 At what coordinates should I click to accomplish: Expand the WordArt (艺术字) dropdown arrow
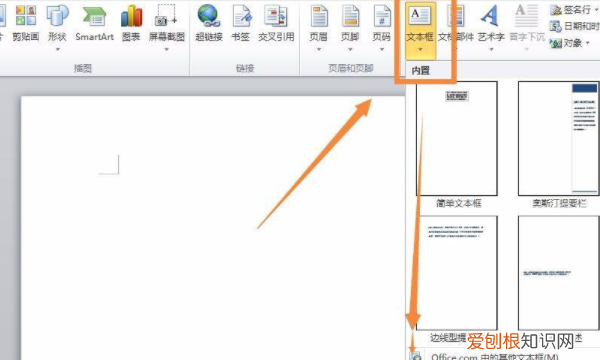[491, 49]
